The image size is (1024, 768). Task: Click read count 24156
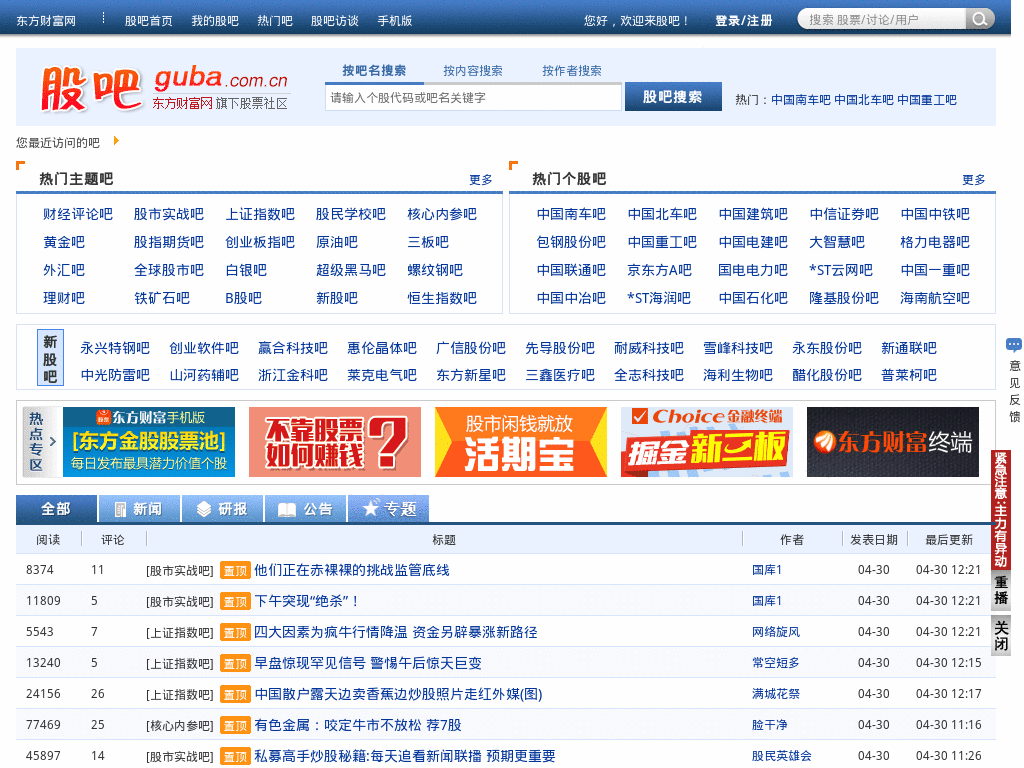pyautogui.click(x=43, y=694)
